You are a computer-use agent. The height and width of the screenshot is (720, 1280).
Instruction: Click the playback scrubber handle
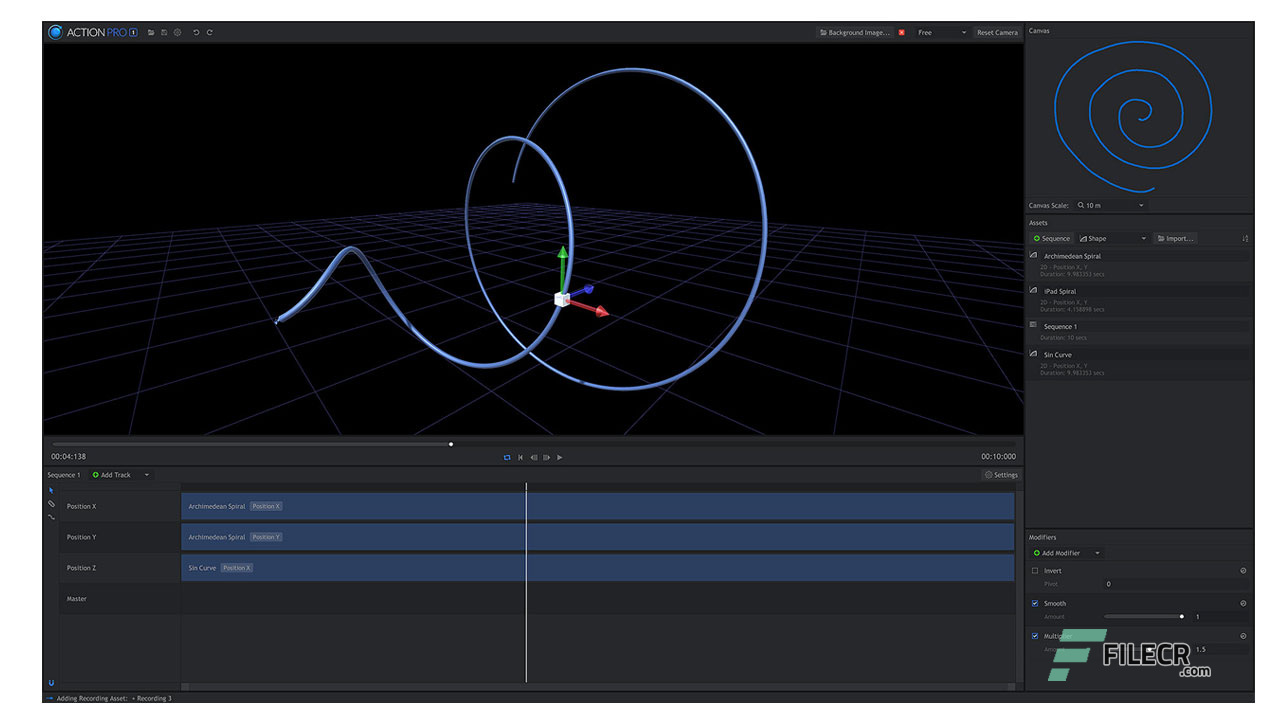(x=451, y=444)
